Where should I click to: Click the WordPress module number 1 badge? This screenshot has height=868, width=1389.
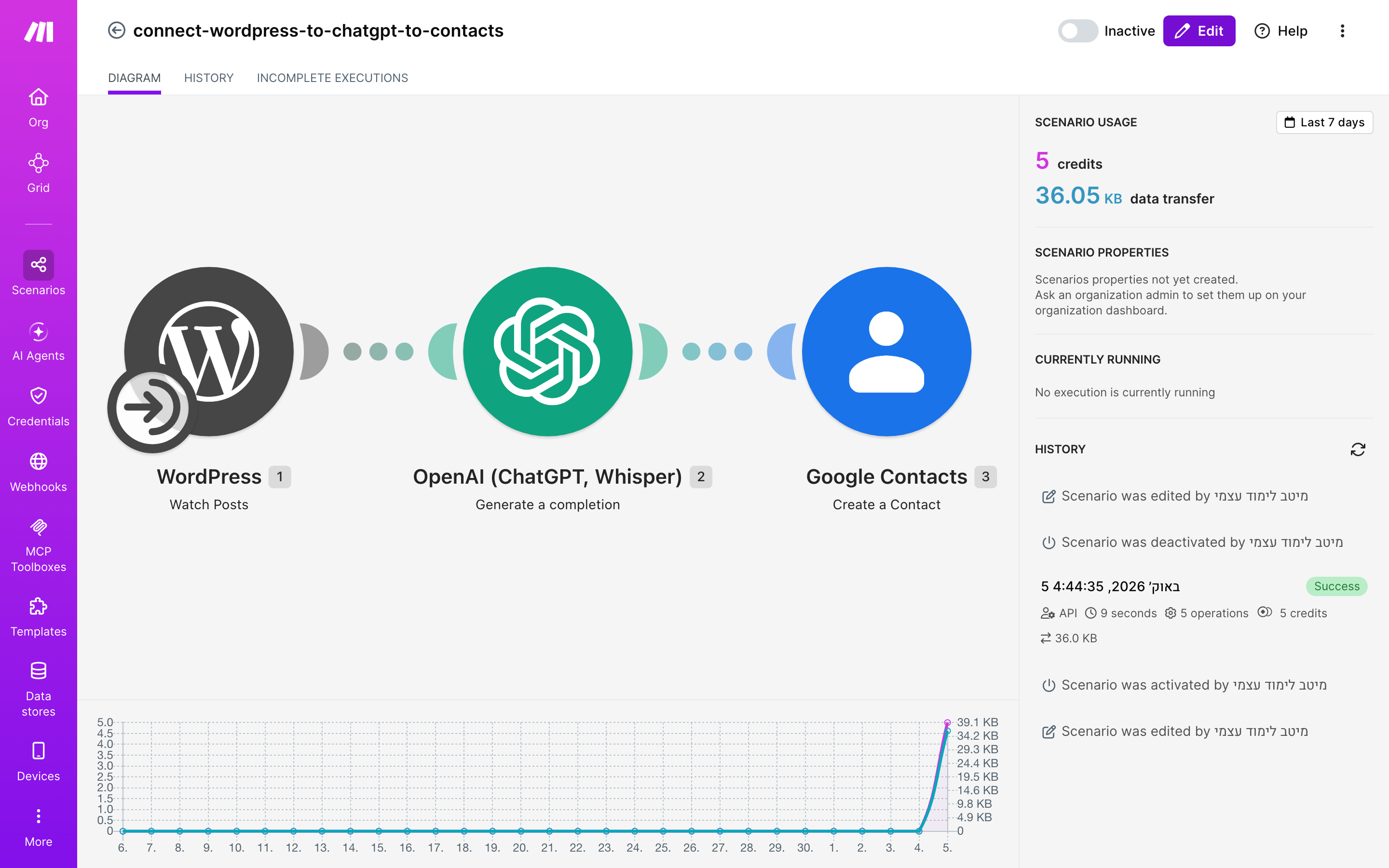click(280, 476)
